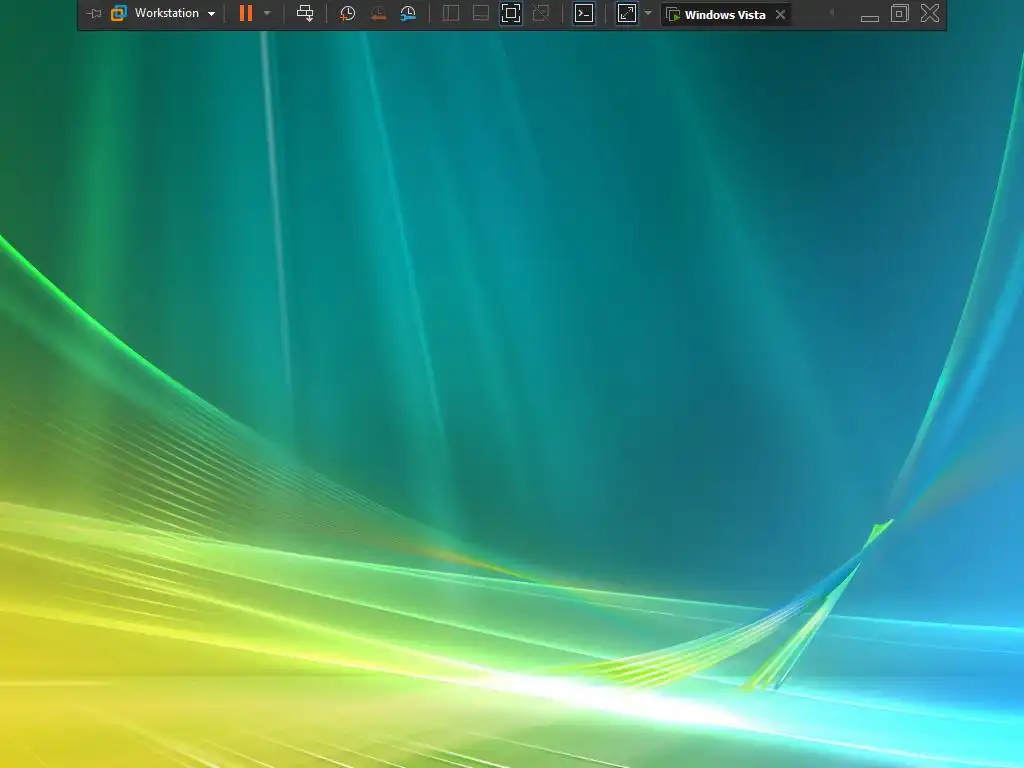The width and height of the screenshot is (1024, 768).
Task: Open the power options dropdown next to pause
Action: pos(267,13)
